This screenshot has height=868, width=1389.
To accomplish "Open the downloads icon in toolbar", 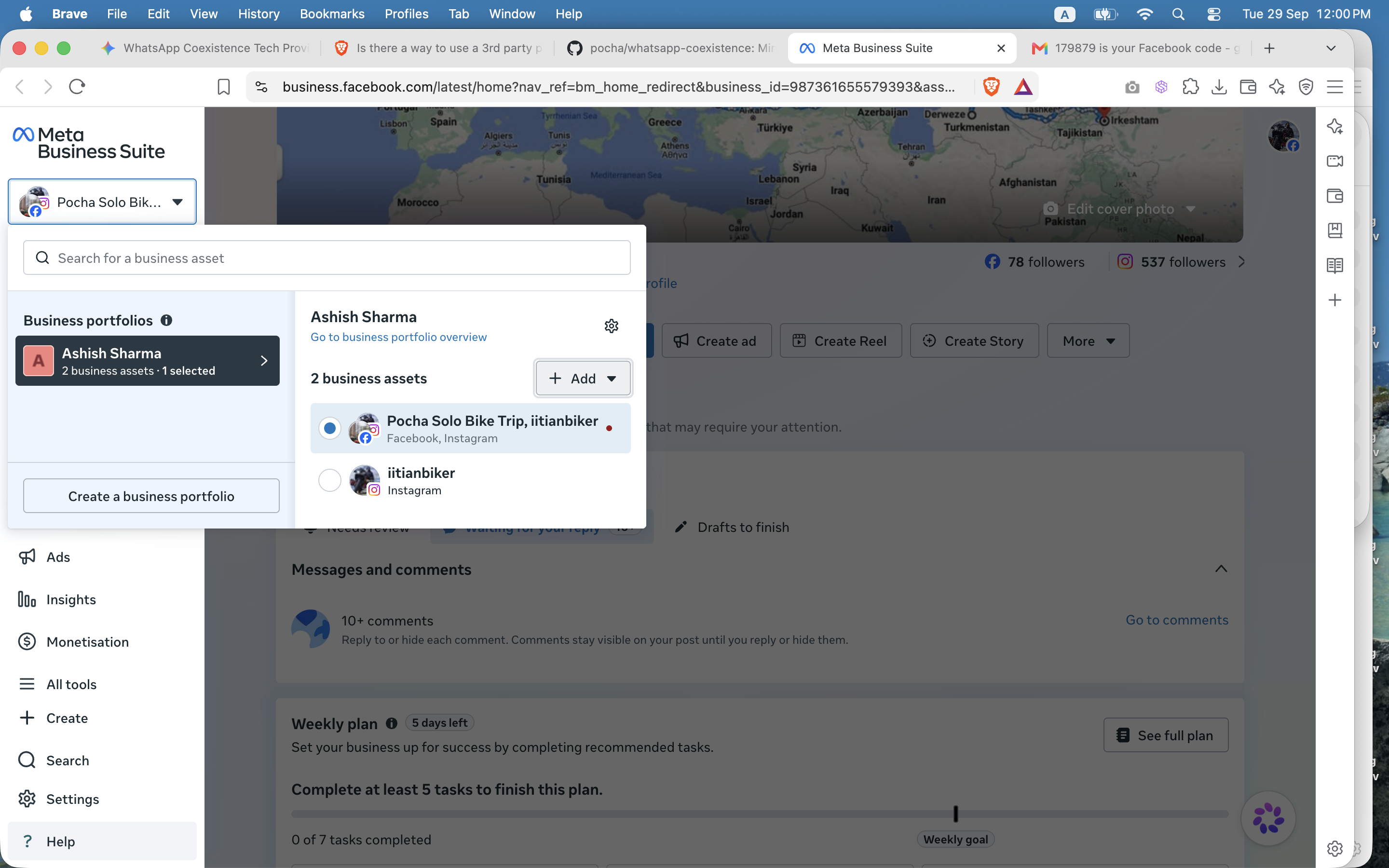I will (x=1219, y=87).
